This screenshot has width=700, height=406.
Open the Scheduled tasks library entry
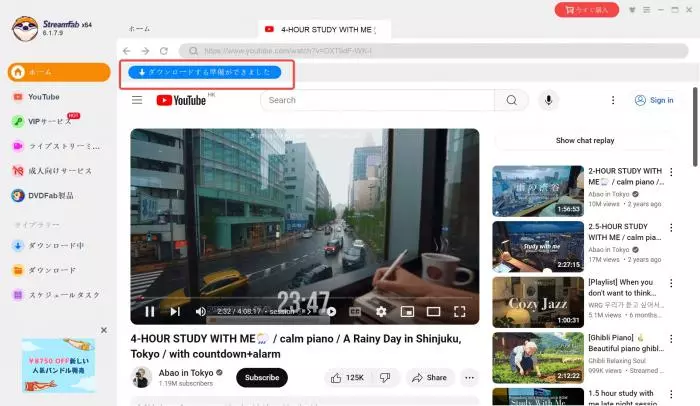point(56,295)
